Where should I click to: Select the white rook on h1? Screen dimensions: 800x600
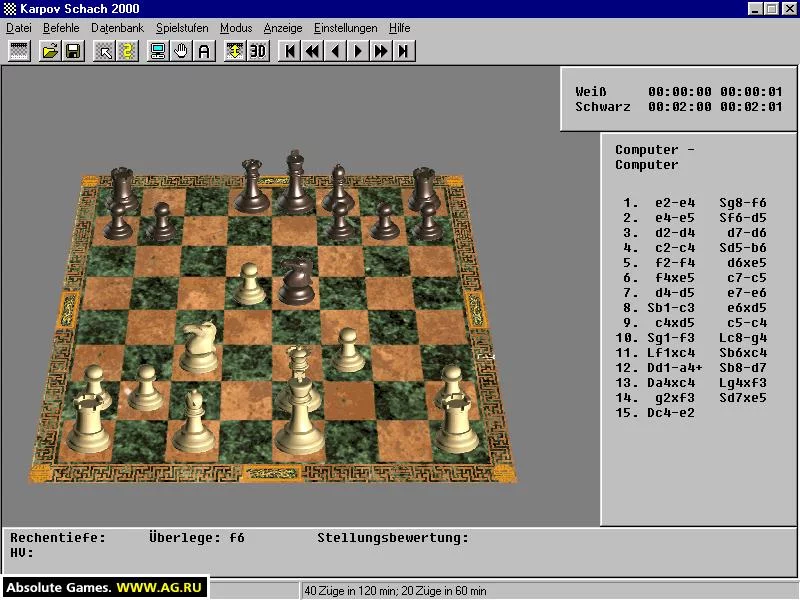(x=455, y=425)
